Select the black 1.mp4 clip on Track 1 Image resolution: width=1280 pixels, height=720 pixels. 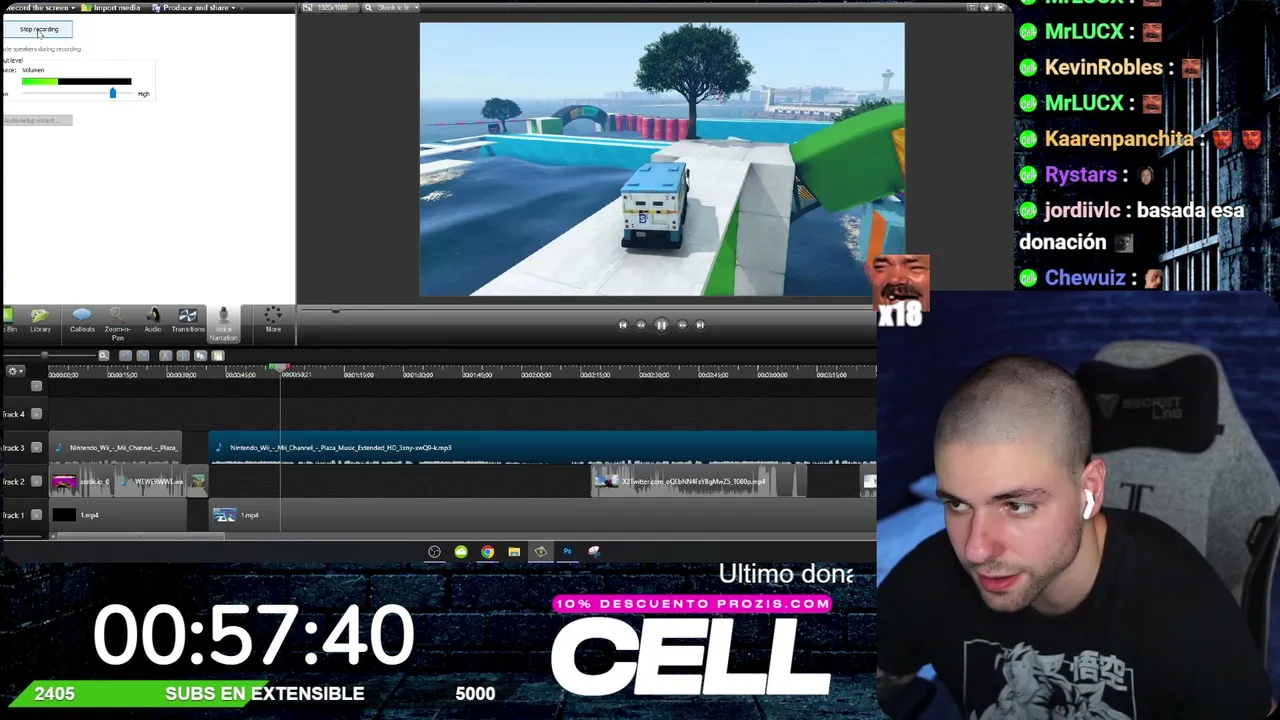117,515
